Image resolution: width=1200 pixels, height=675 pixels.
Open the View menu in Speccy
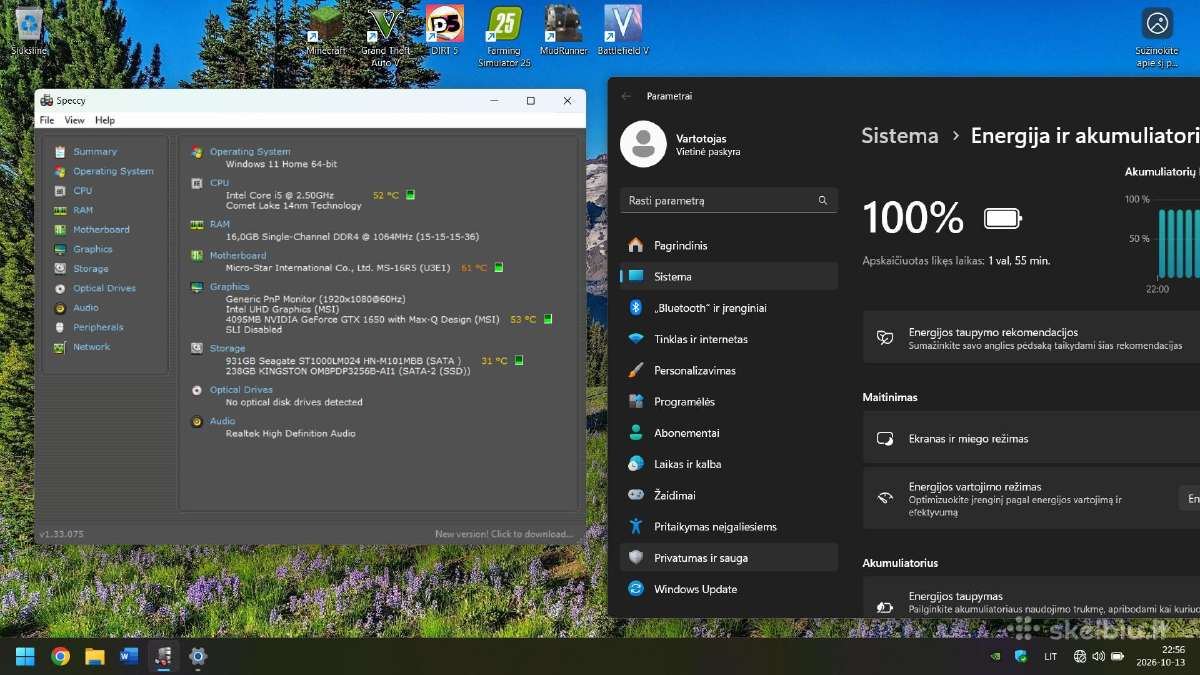(x=75, y=120)
